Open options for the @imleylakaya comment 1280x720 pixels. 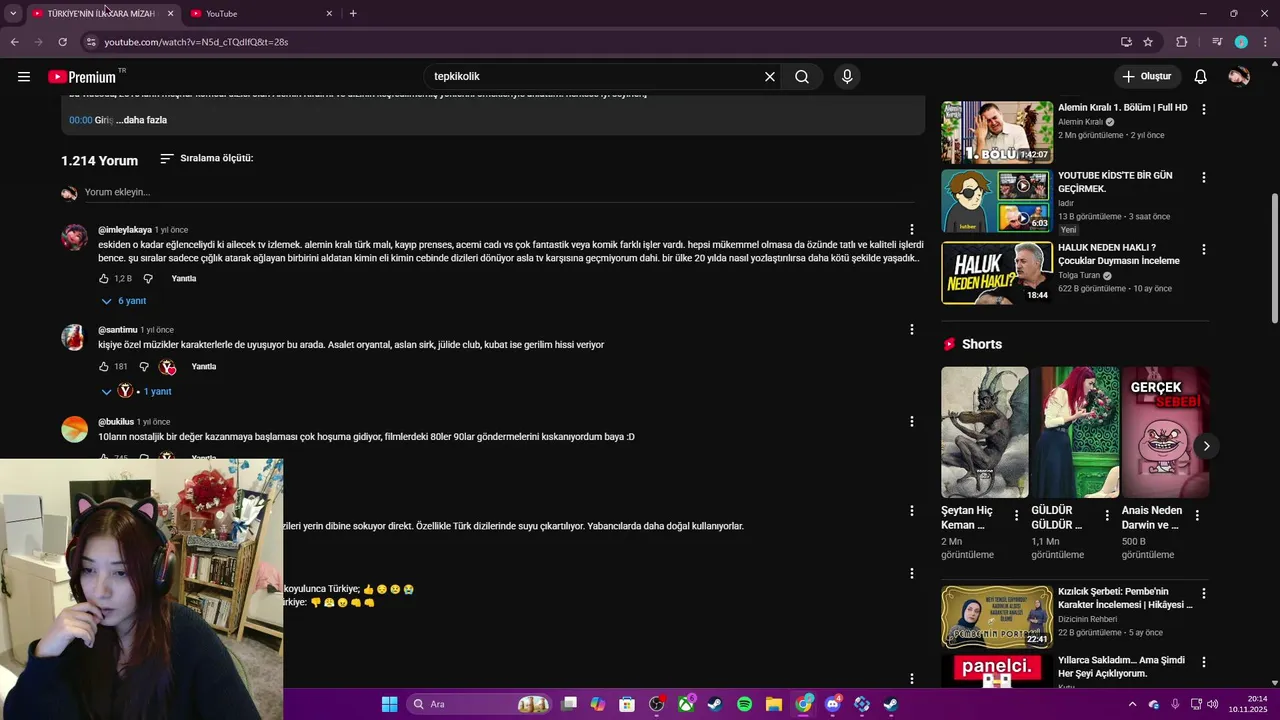[911, 230]
